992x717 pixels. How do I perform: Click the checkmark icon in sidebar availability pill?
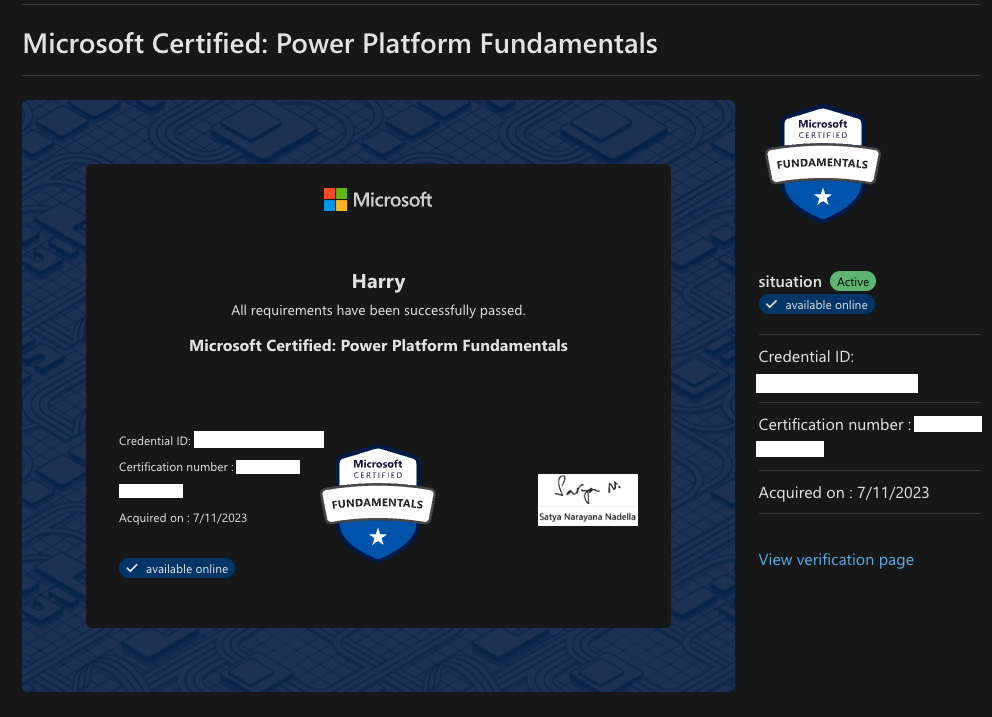click(x=771, y=304)
